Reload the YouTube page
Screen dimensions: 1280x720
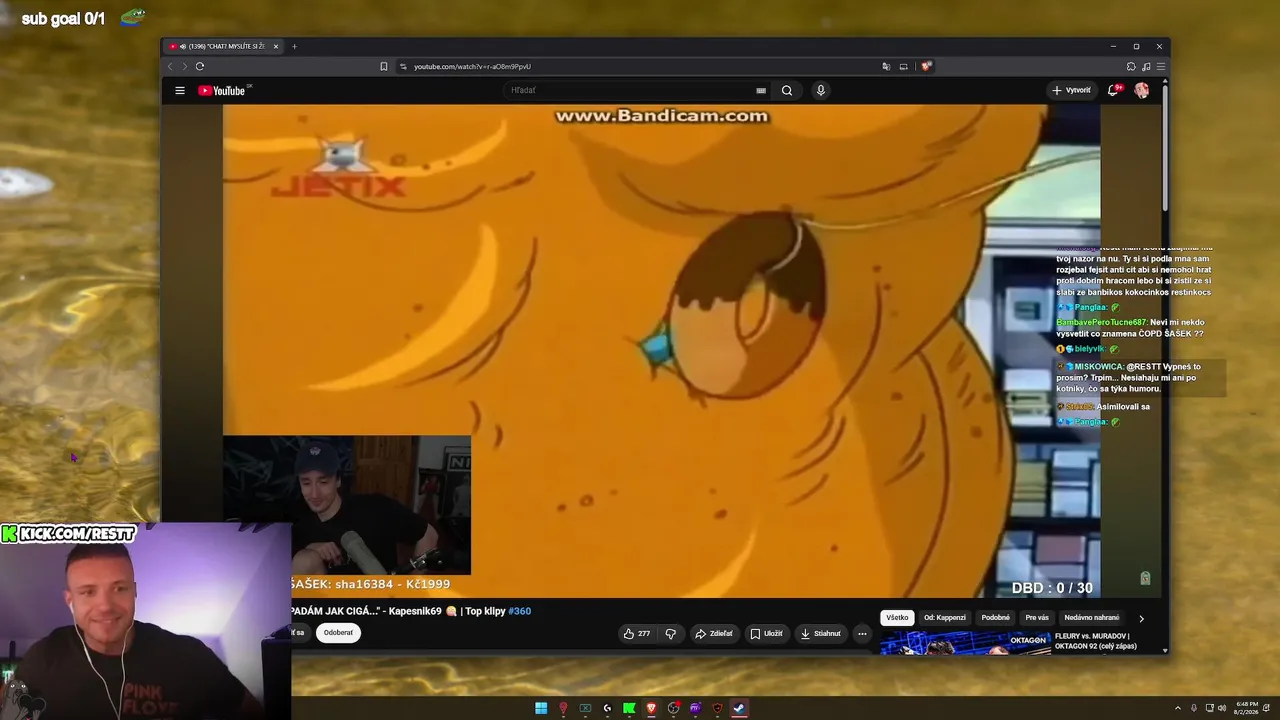200,66
